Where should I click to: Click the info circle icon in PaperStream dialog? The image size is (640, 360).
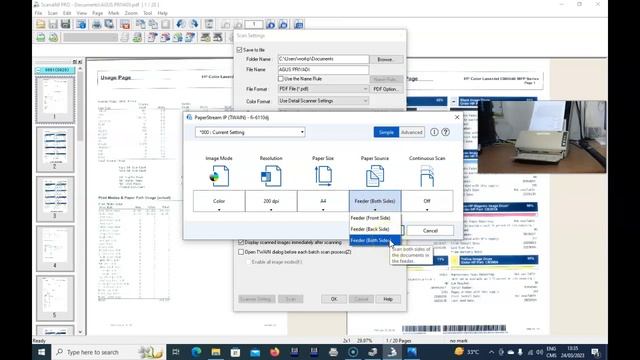[434, 132]
